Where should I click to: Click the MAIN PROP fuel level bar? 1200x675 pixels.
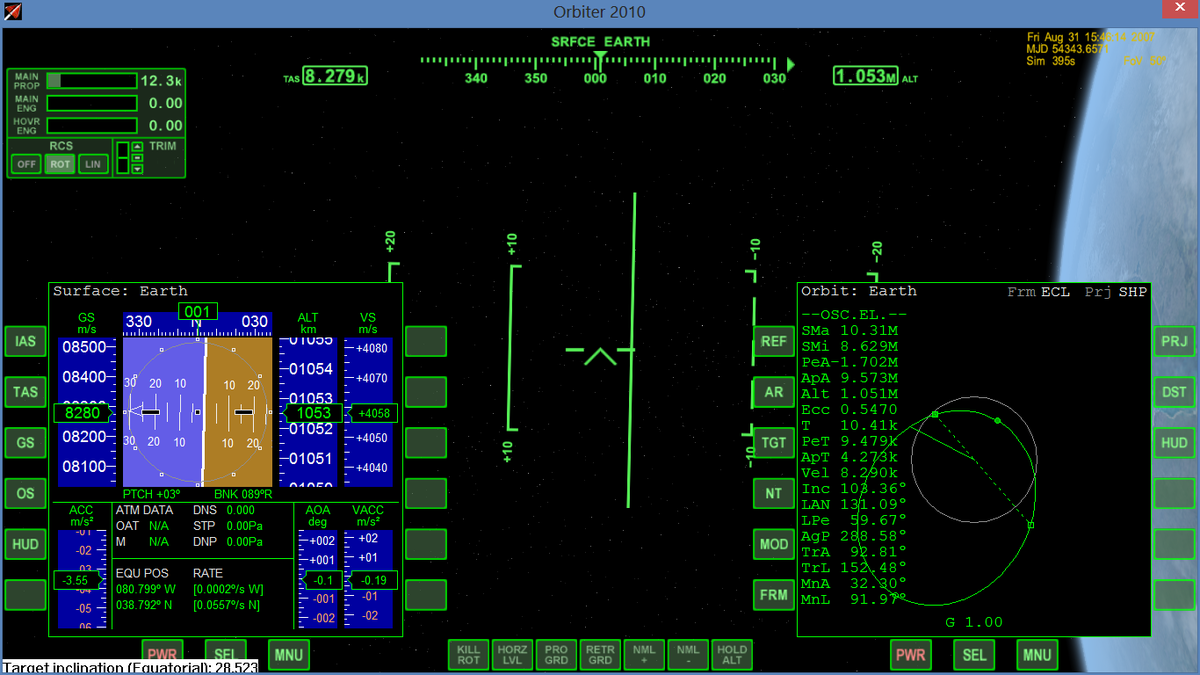pos(92,81)
